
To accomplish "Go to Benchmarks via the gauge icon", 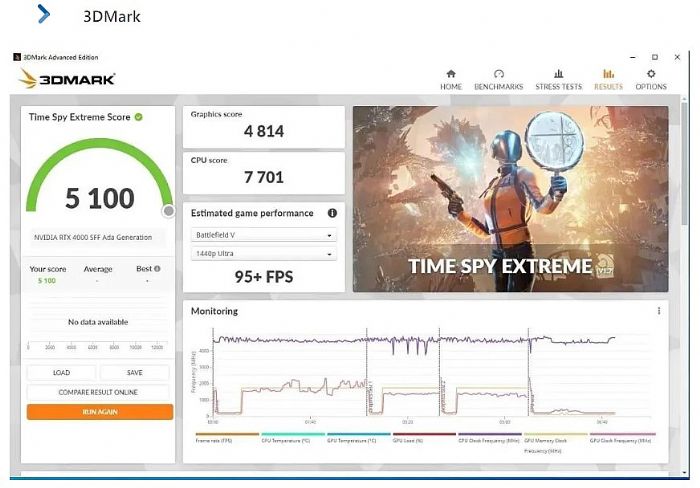I will (x=498, y=74).
